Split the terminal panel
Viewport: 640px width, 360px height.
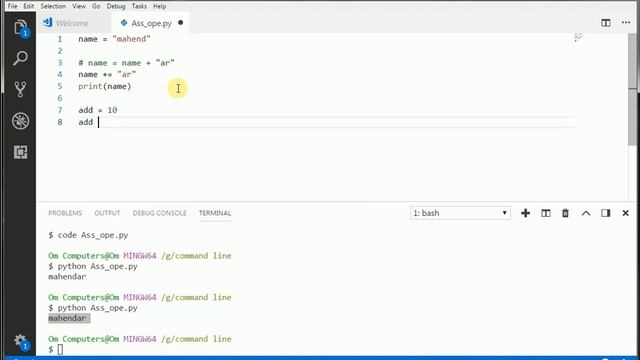tap(546, 213)
